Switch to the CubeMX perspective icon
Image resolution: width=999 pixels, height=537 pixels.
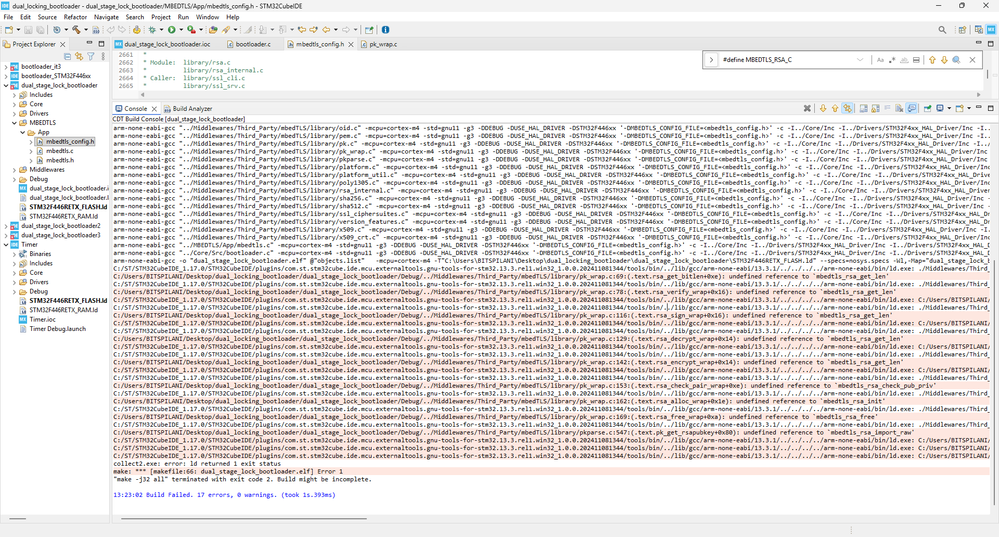click(x=991, y=29)
